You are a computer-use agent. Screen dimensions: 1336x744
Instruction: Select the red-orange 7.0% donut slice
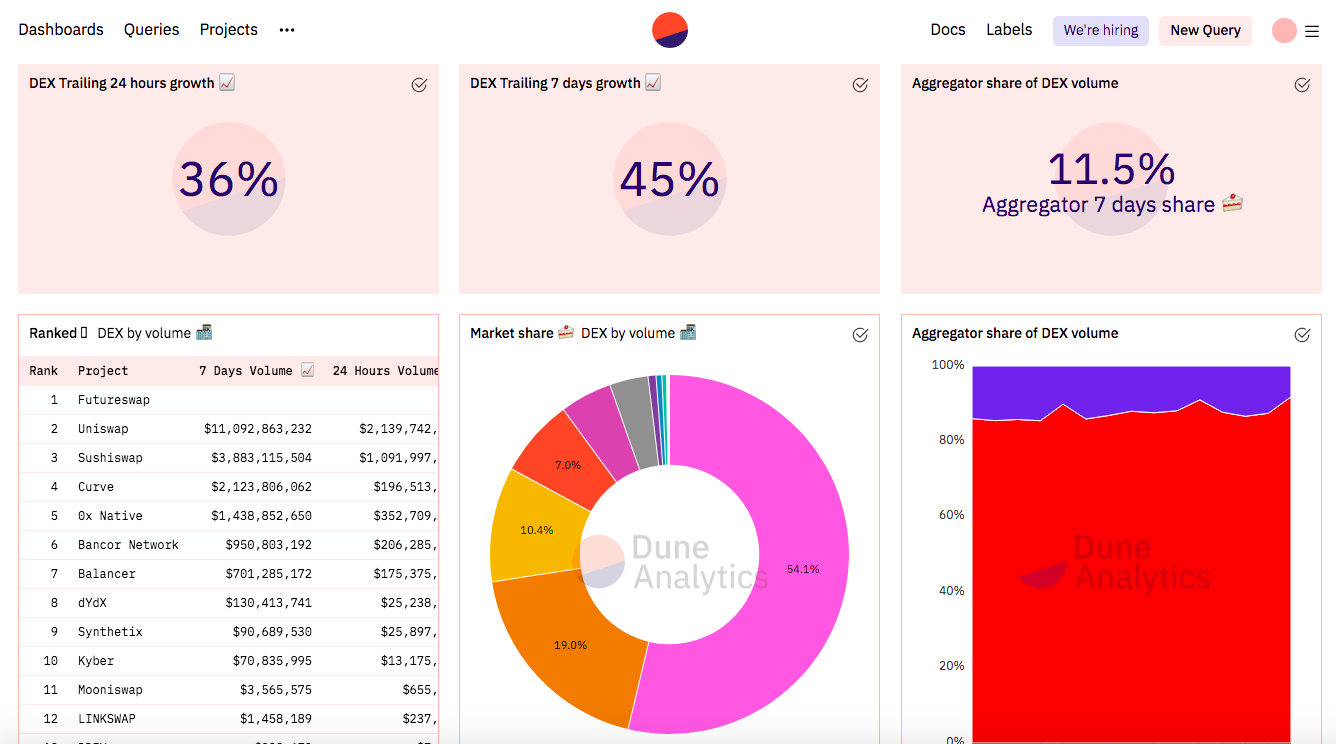[x=567, y=466]
